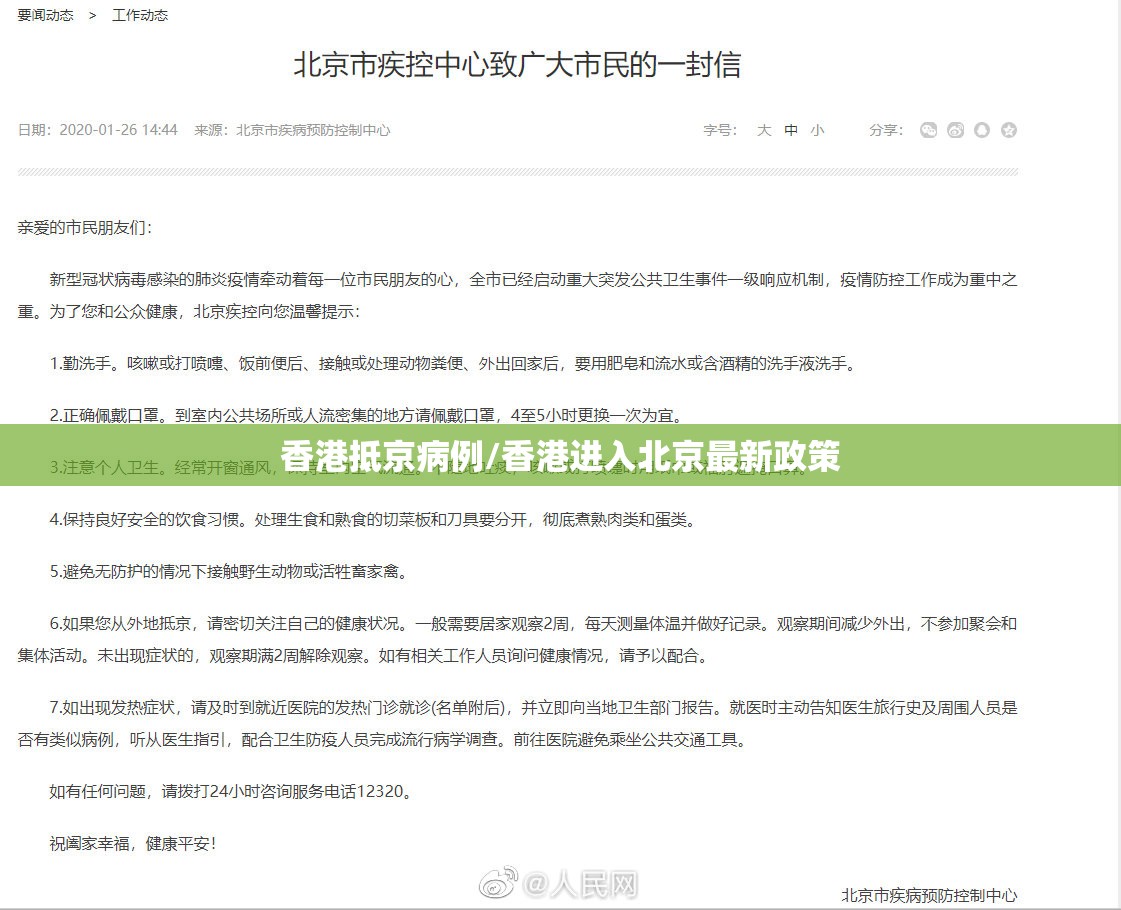Click the breadcrumb '>' separator arrow
Viewport: 1121px width, 910px height.
click(x=92, y=15)
